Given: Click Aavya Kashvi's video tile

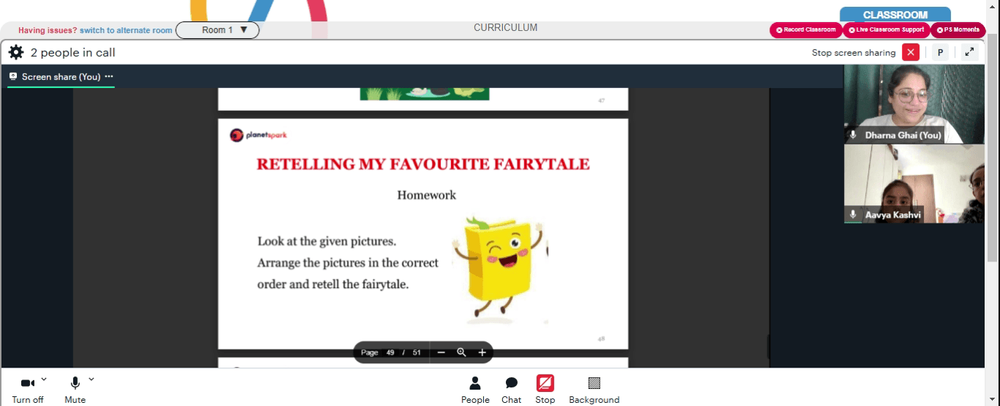Looking at the screenshot, I should (x=914, y=184).
